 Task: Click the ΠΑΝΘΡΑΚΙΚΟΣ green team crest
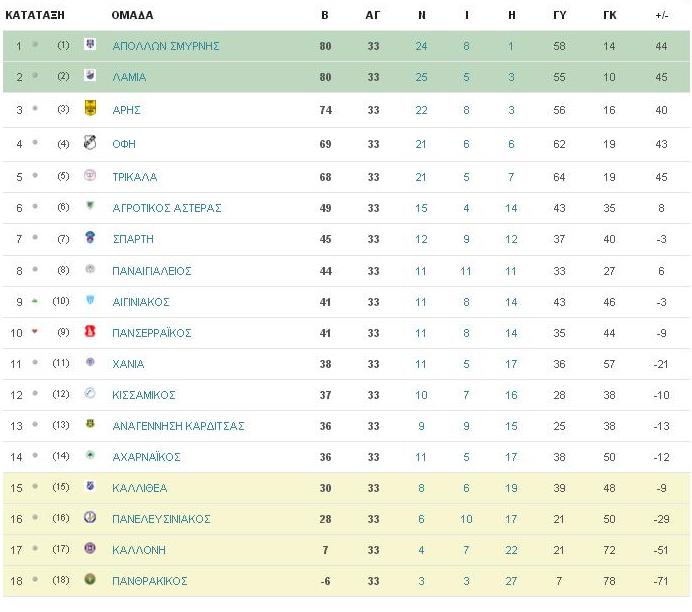(90, 579)
